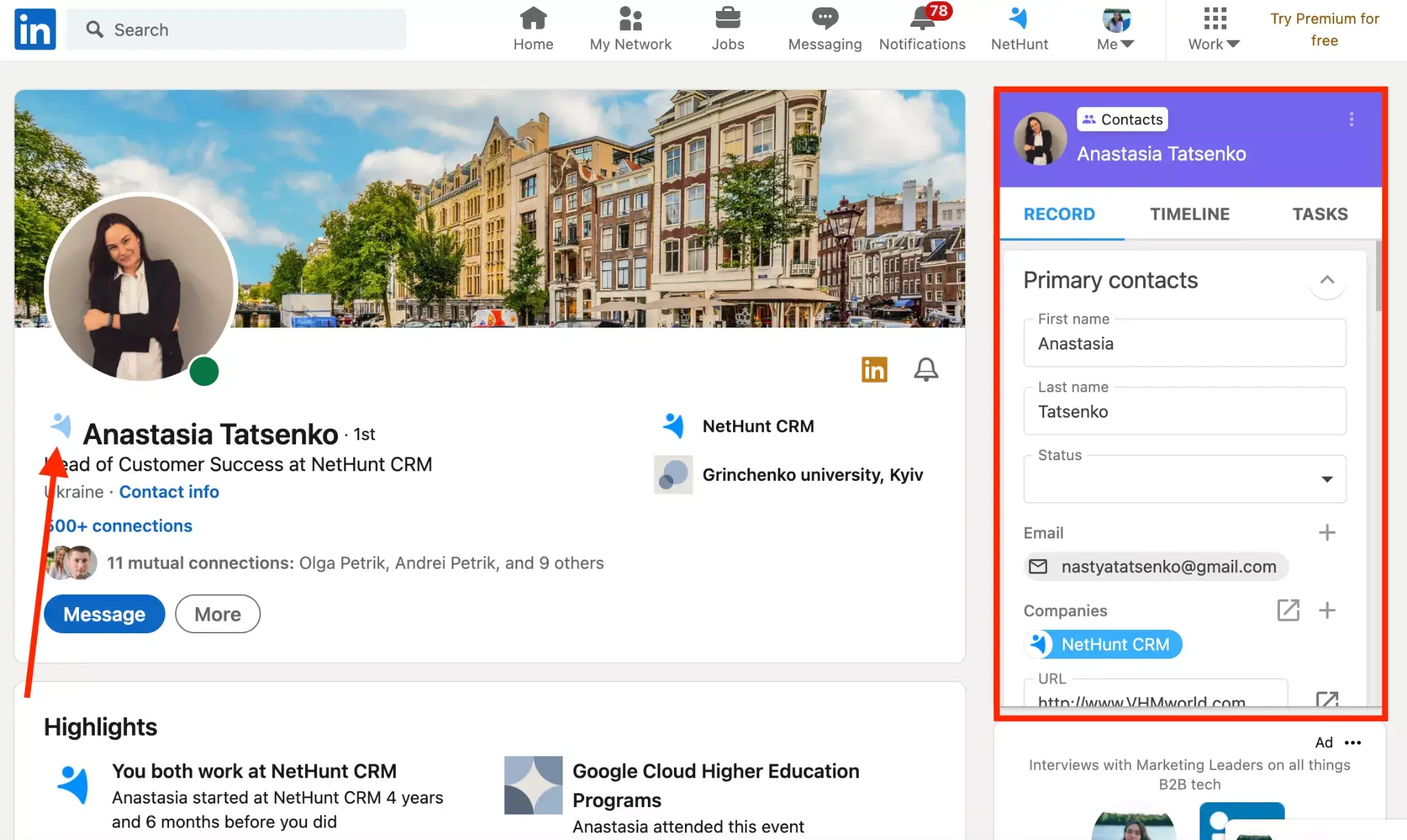The width and height of the screenshot is (1407, 840).
Task: Expand the Work apps dropdown
Action: coord(1213,30)
